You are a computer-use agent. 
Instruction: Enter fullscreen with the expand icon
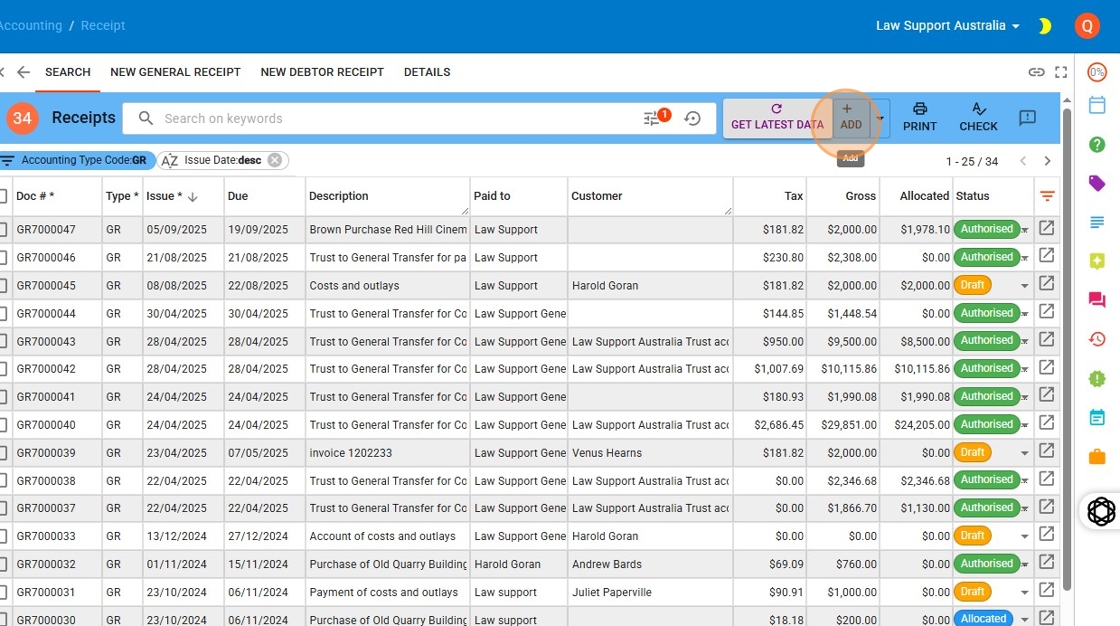pos(1061,72)
